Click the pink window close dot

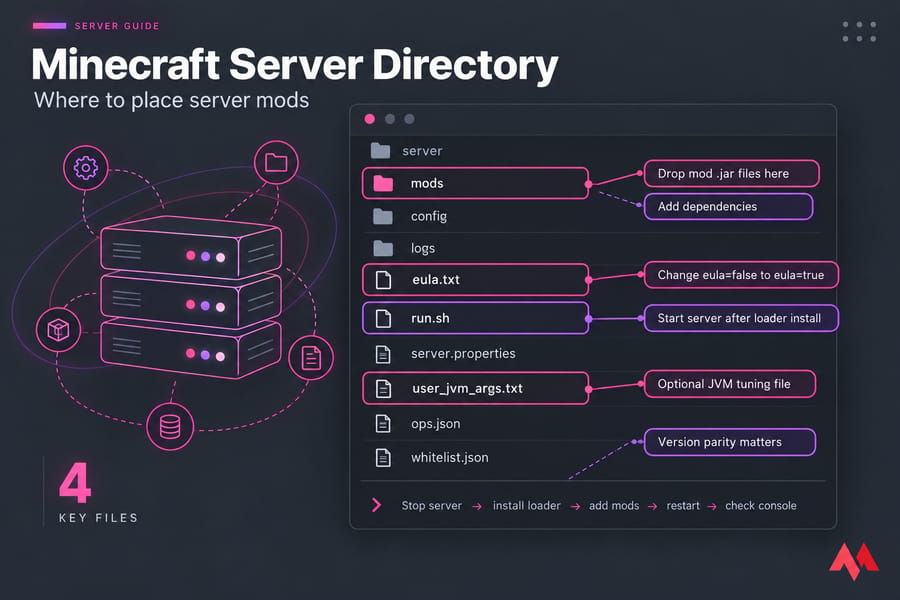point(370,119)
